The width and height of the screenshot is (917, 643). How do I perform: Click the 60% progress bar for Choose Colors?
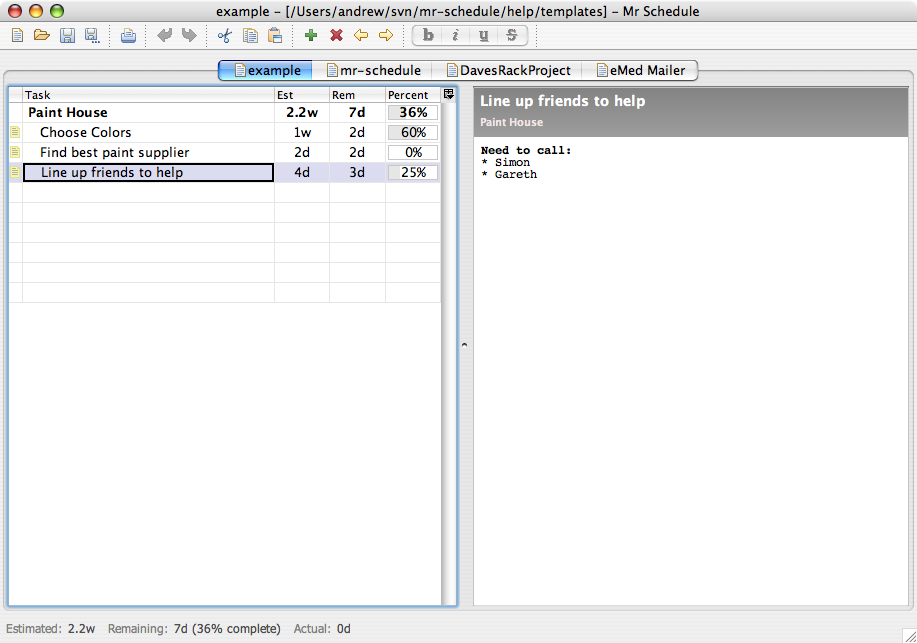click(x=412, y=132)
